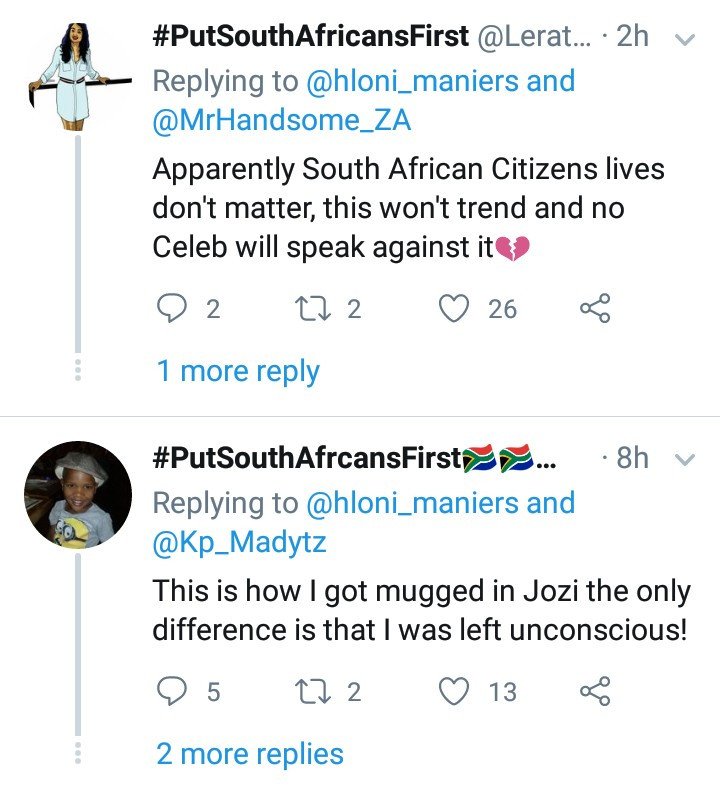The width and height of the screenshot is (720, 791).
Task: Retweet the mugged in Jozi tweet
Action: [312, 691]
